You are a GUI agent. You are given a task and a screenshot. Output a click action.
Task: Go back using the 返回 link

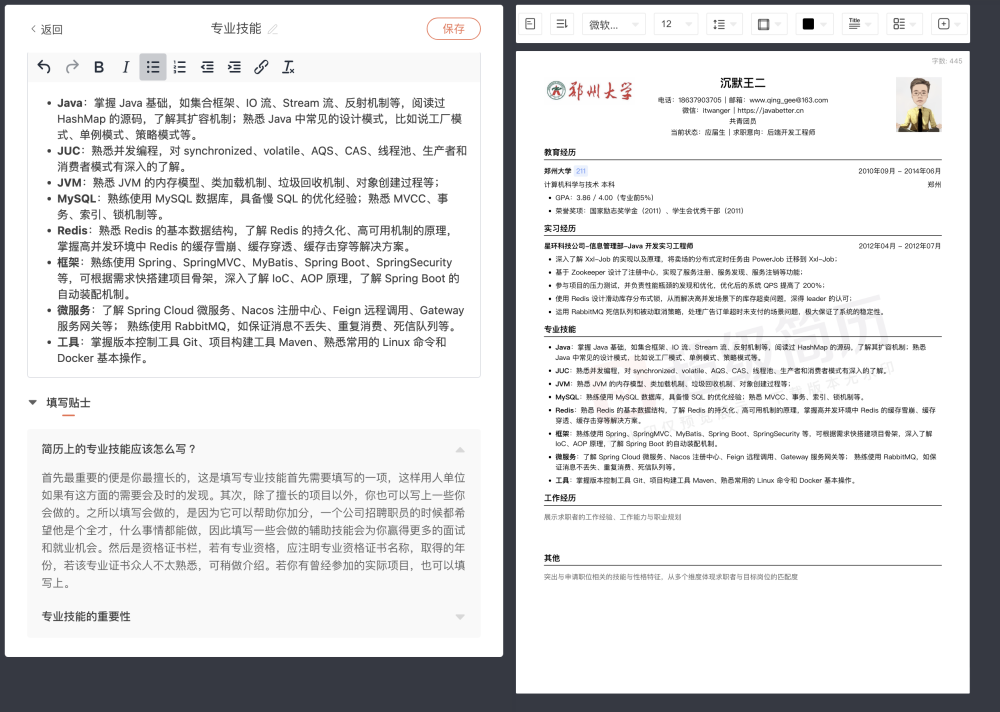(46, 30)
